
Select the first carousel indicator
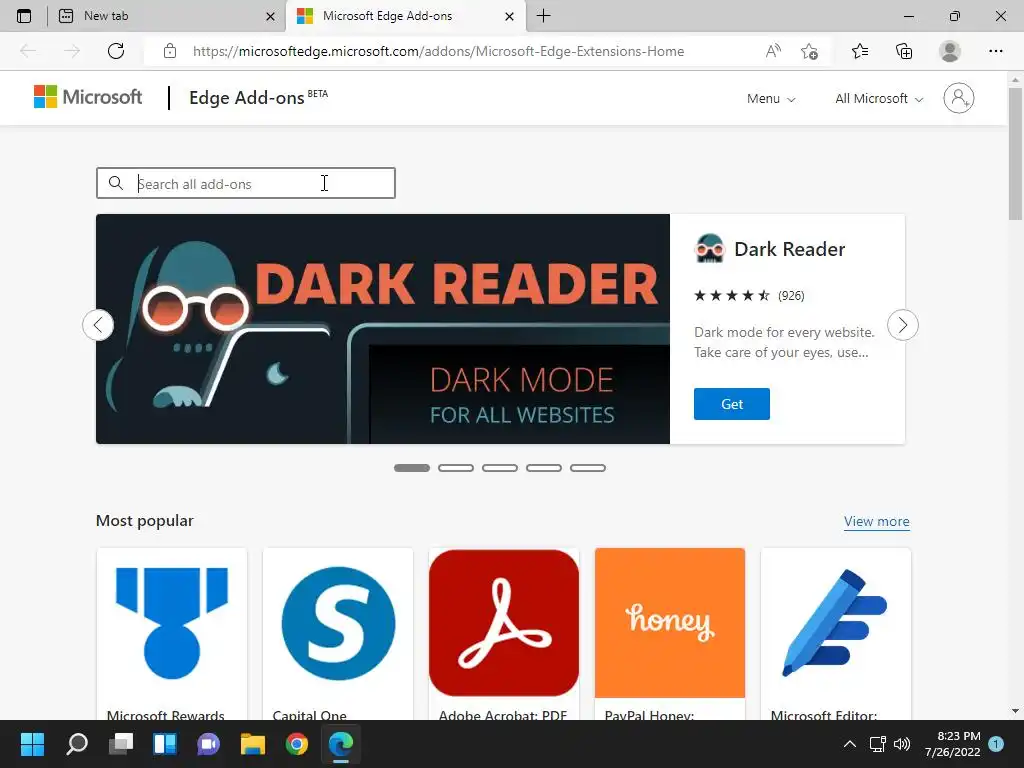[412, 468]
